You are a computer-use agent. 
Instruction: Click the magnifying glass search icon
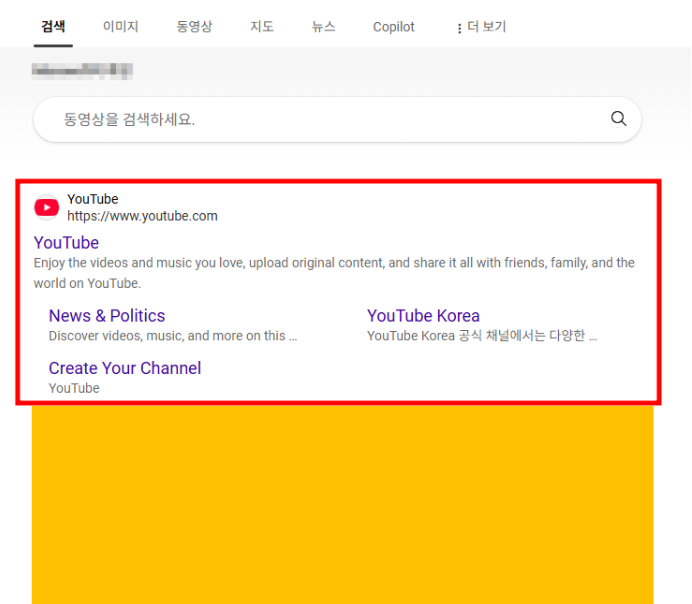click(x=618, y=119)
